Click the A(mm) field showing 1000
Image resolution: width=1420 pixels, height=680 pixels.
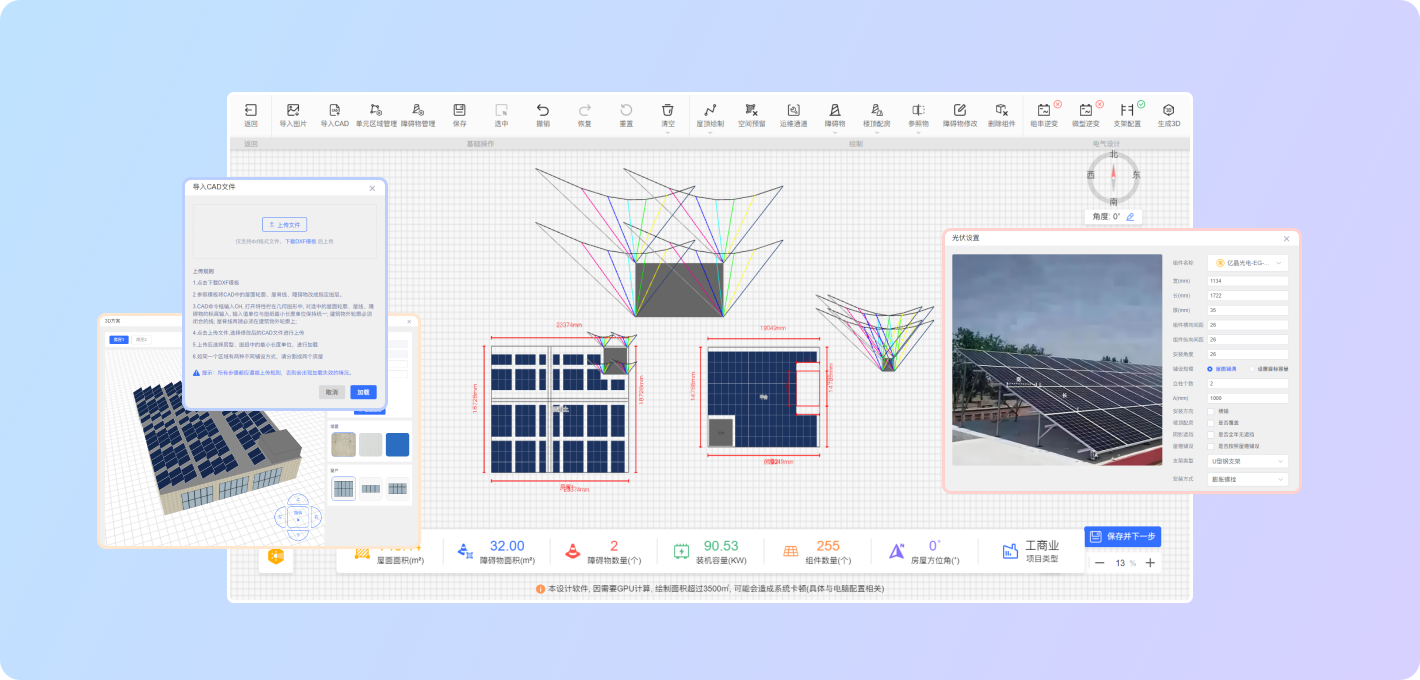pyautogui.click(x=1248, y=398)
